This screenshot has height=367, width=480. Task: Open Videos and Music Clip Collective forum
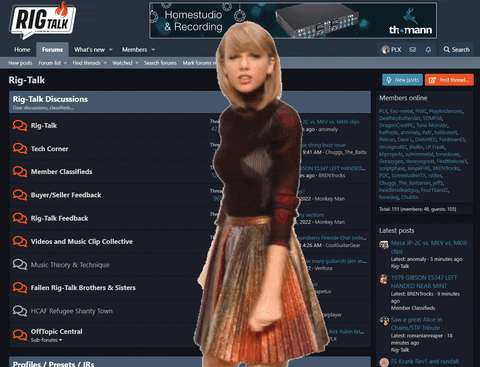tap(82, 241)
